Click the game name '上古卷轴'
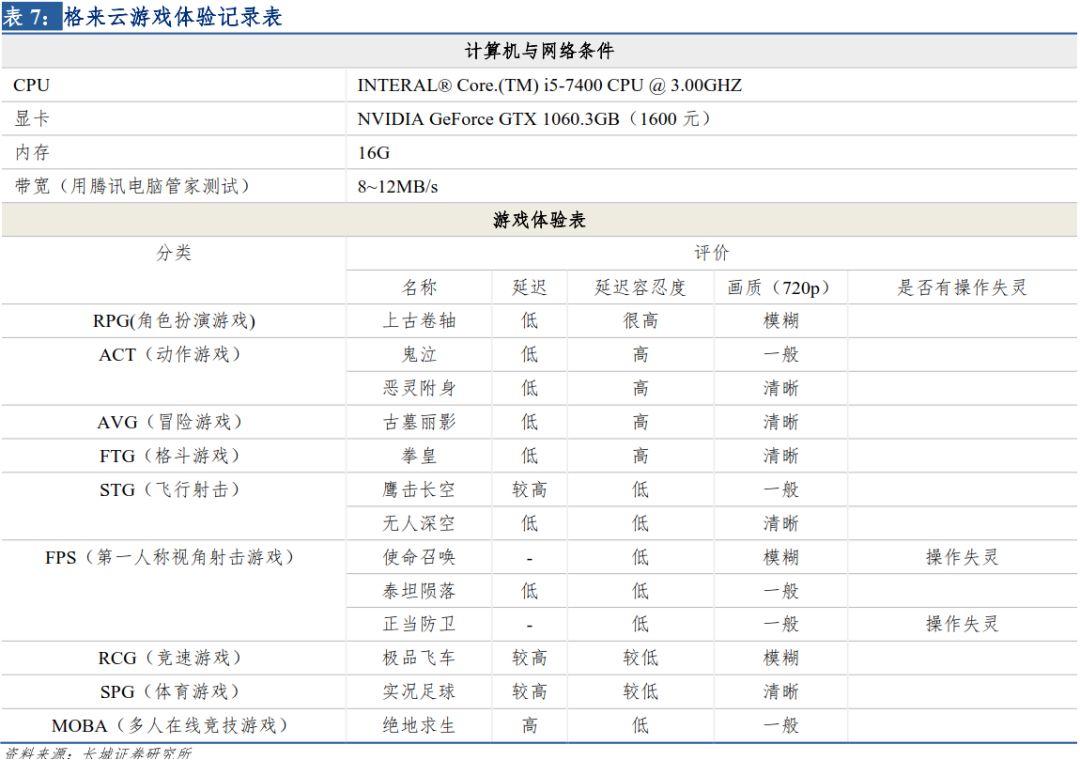This screenshot has width=1080, height=760. 419,320
